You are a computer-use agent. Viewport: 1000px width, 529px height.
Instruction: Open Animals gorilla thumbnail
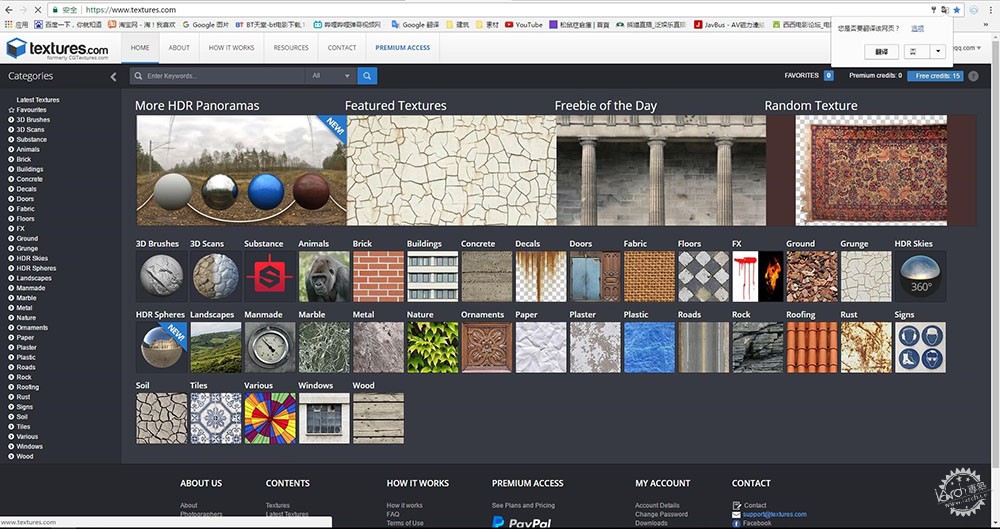tap(324, 276)
